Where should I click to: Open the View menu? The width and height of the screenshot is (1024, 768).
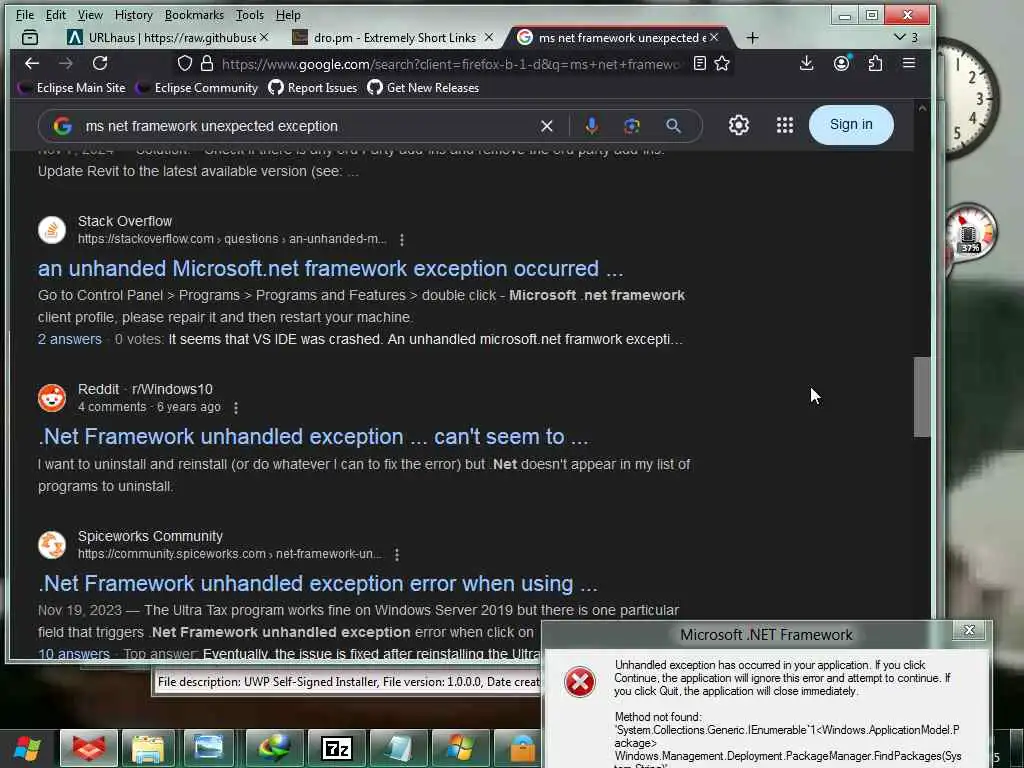pos(90,14)
